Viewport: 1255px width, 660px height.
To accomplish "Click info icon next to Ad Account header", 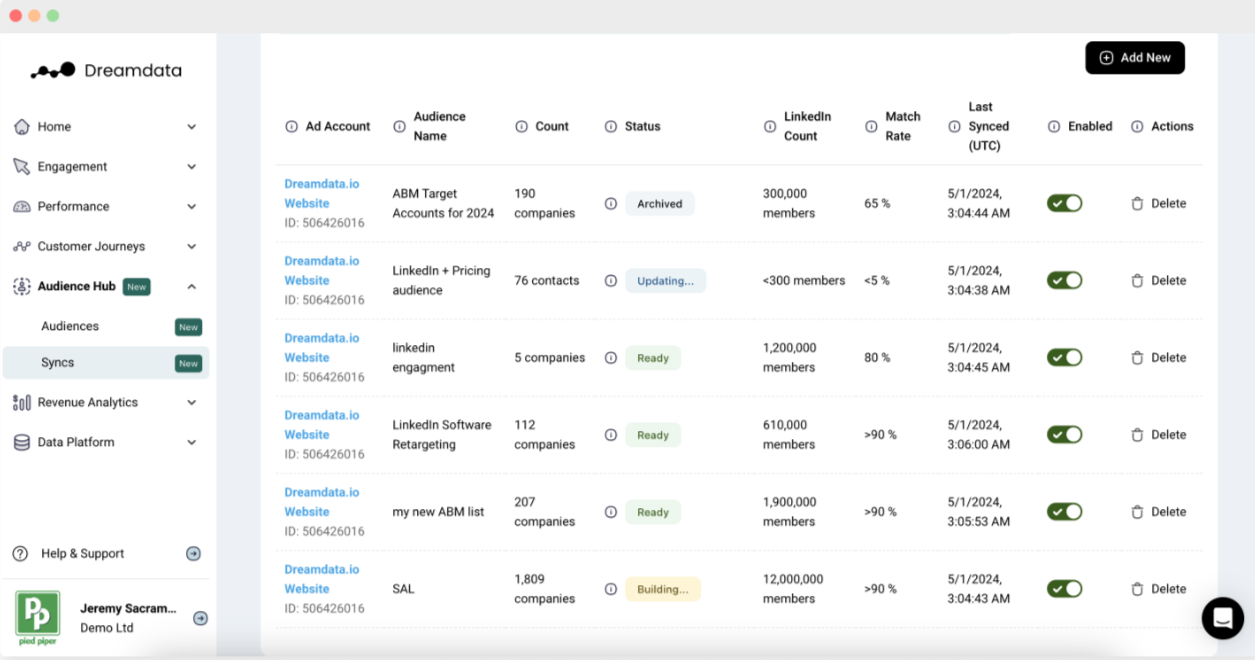I will tap(292, 126).
